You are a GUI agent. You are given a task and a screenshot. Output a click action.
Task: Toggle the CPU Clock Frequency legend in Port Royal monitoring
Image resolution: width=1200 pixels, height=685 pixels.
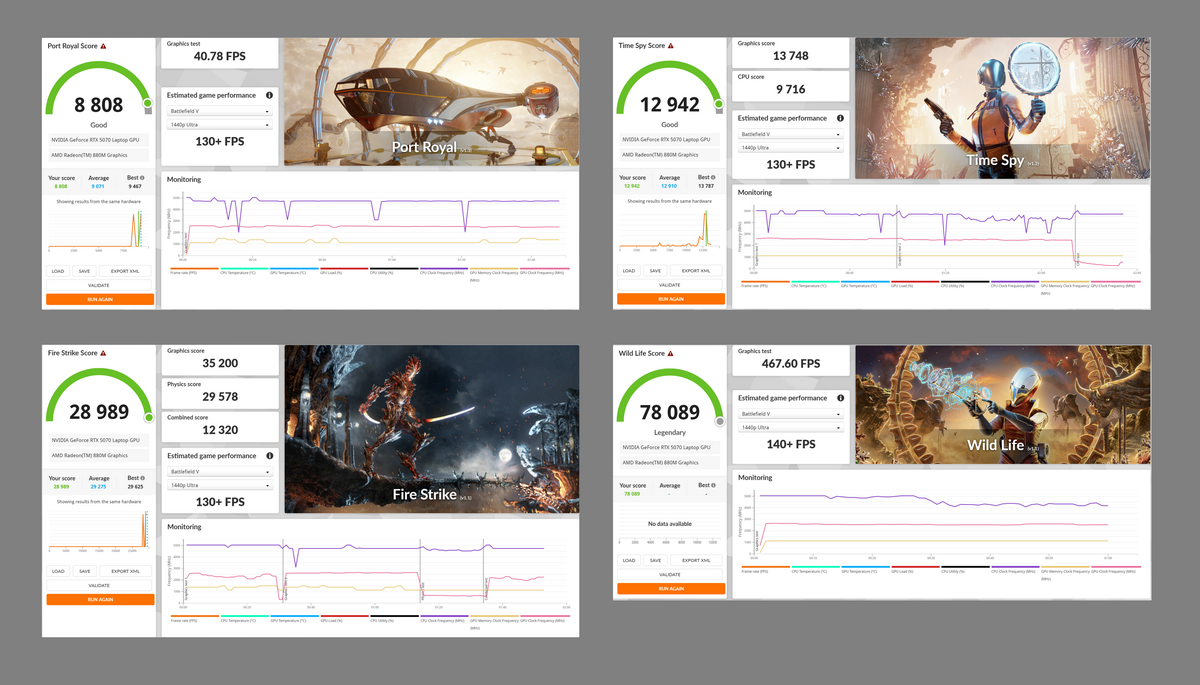click(444, 269)
